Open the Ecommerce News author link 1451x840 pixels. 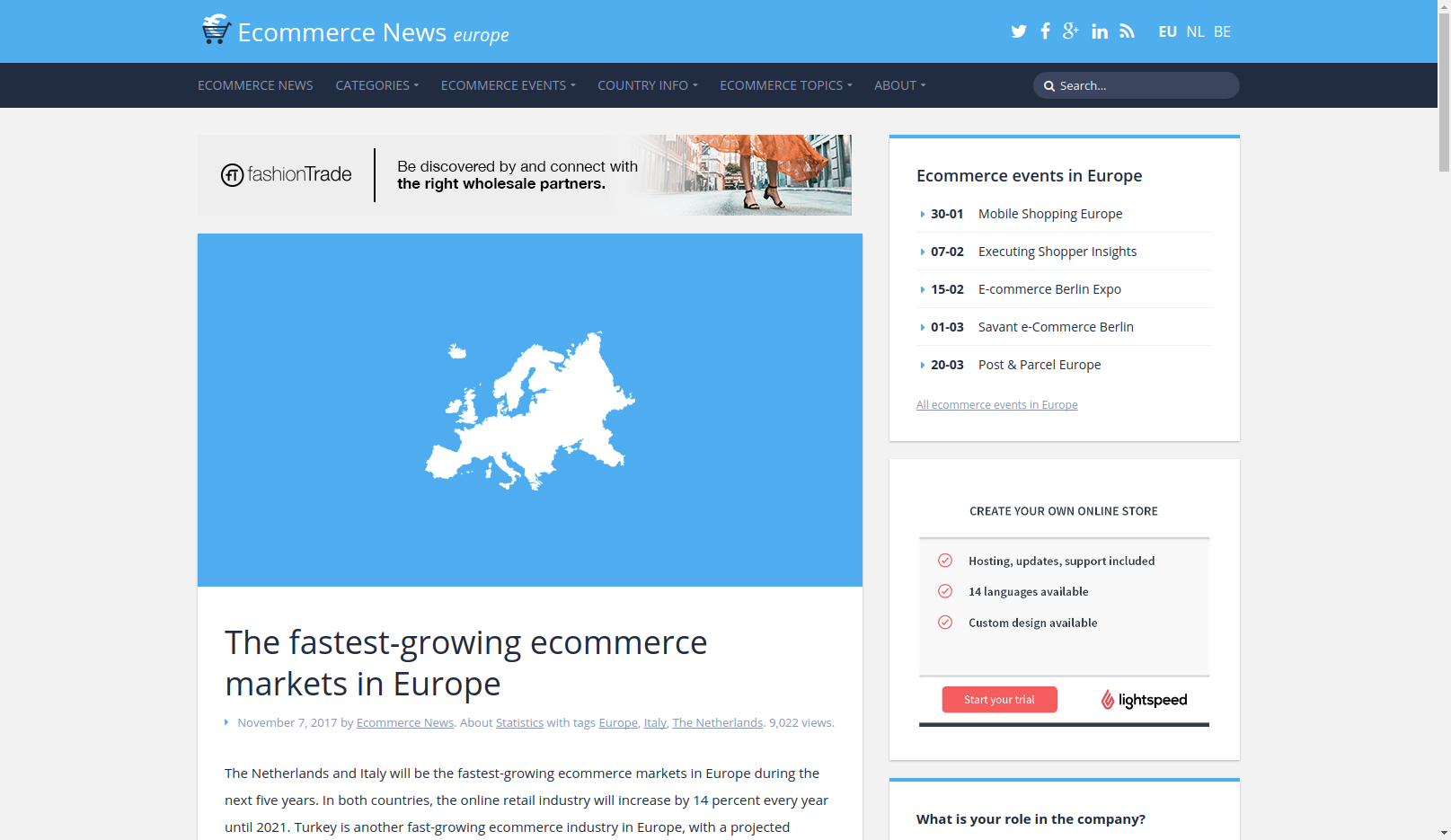[x=405, y=722]
